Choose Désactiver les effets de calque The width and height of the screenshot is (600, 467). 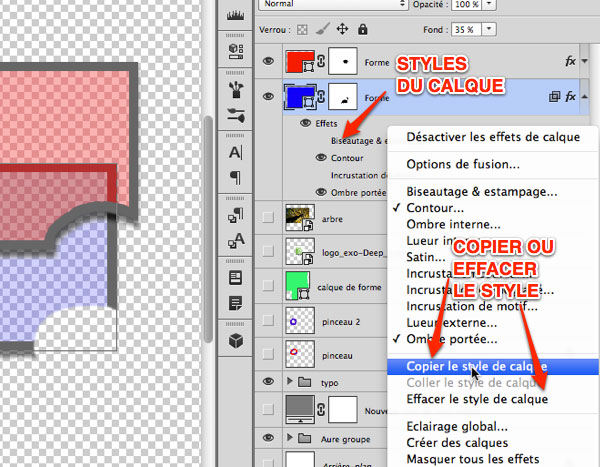tap(493, 137)
